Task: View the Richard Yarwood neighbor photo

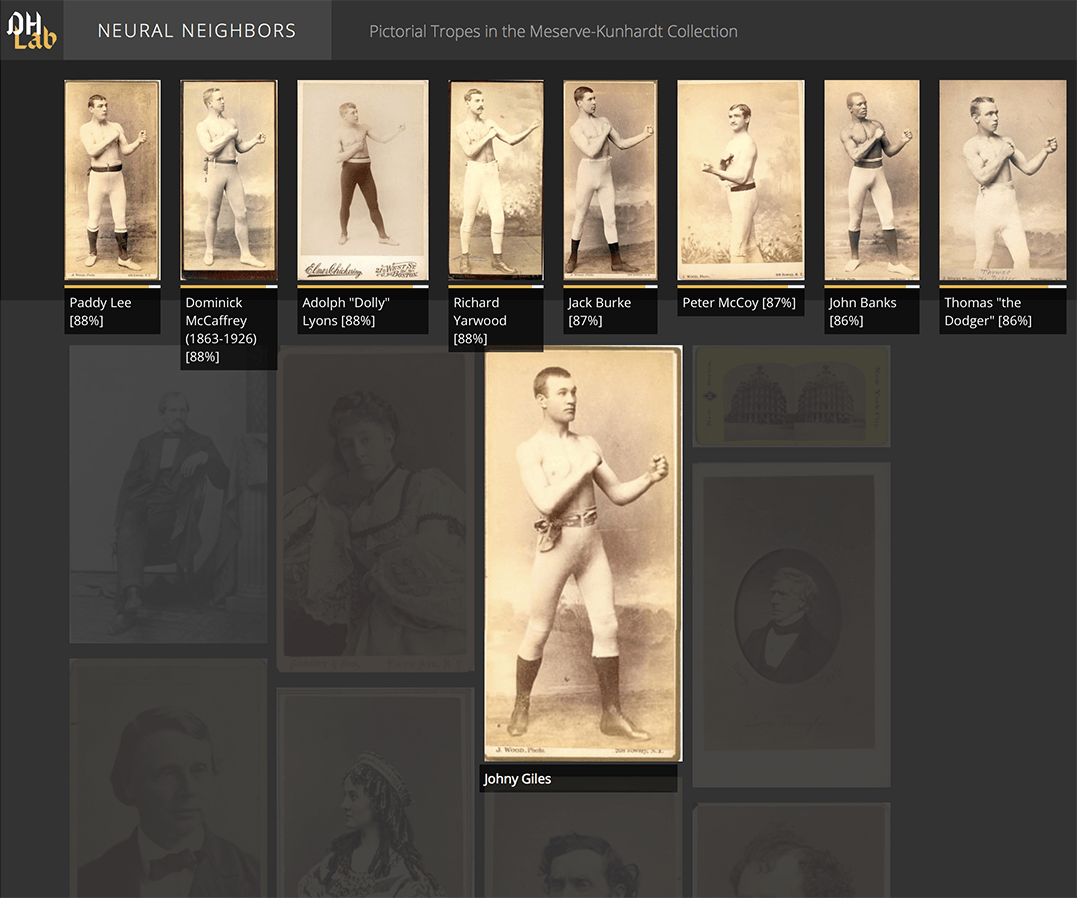Action: (x=496, y=180)
